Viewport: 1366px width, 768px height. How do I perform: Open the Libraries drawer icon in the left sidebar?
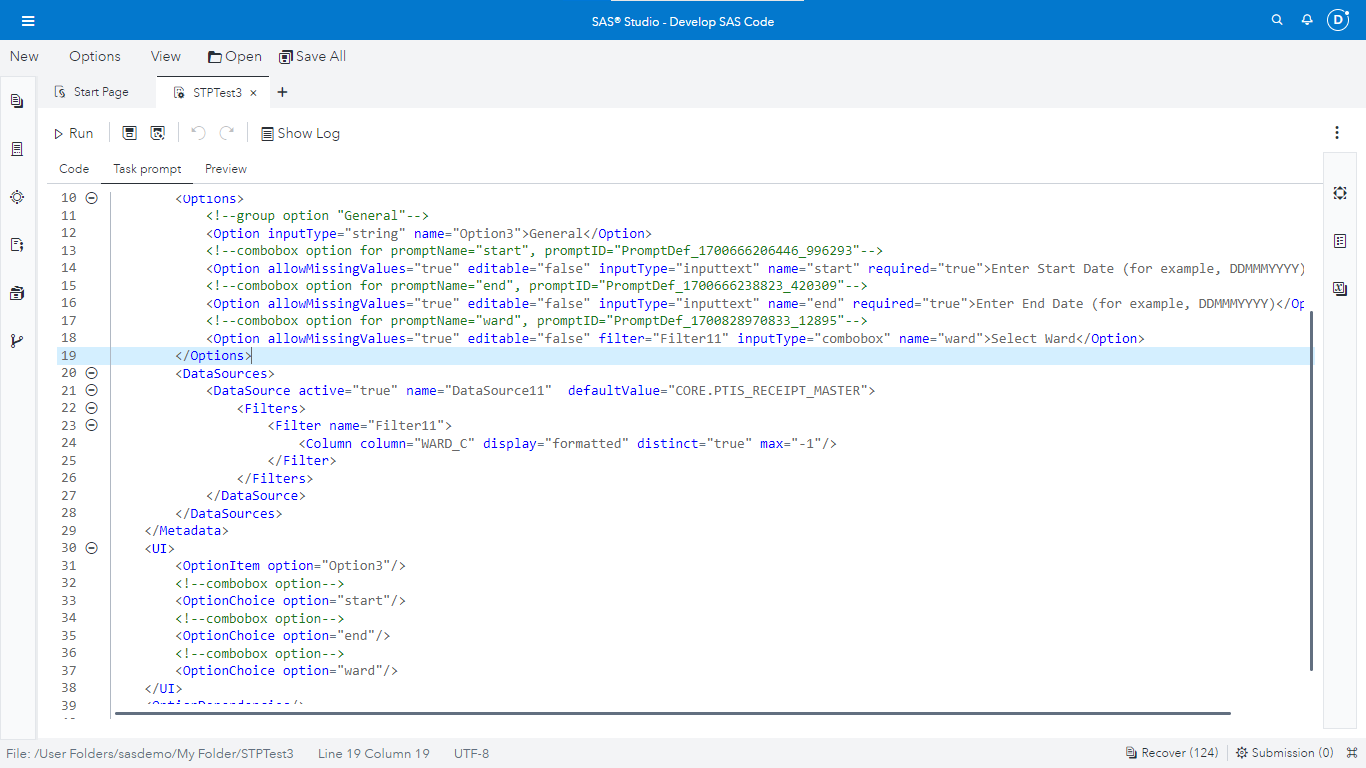[x=16, y=293]
